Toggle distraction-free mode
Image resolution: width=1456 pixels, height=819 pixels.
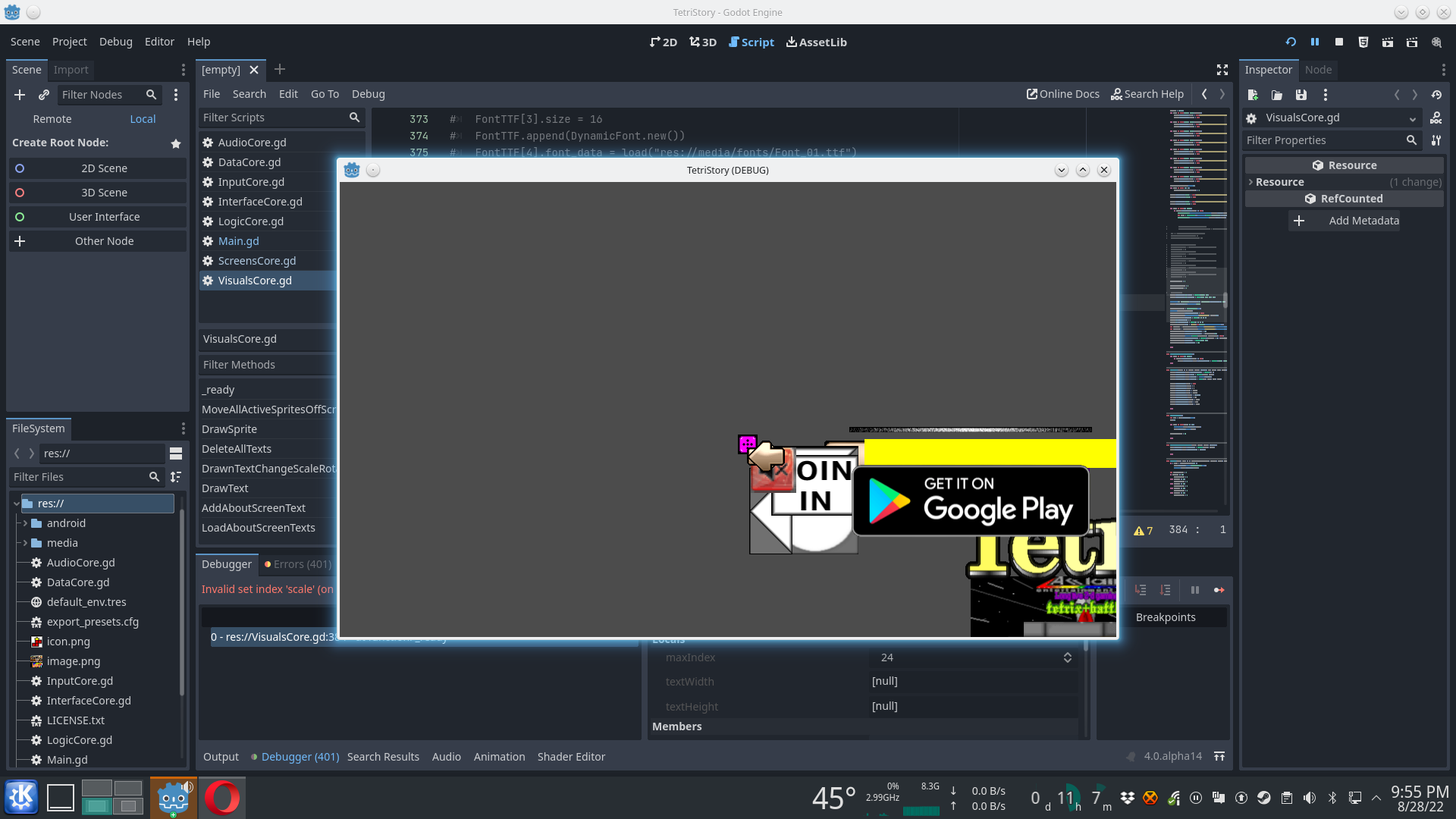pyautogui.click(x=1222, y=70)
